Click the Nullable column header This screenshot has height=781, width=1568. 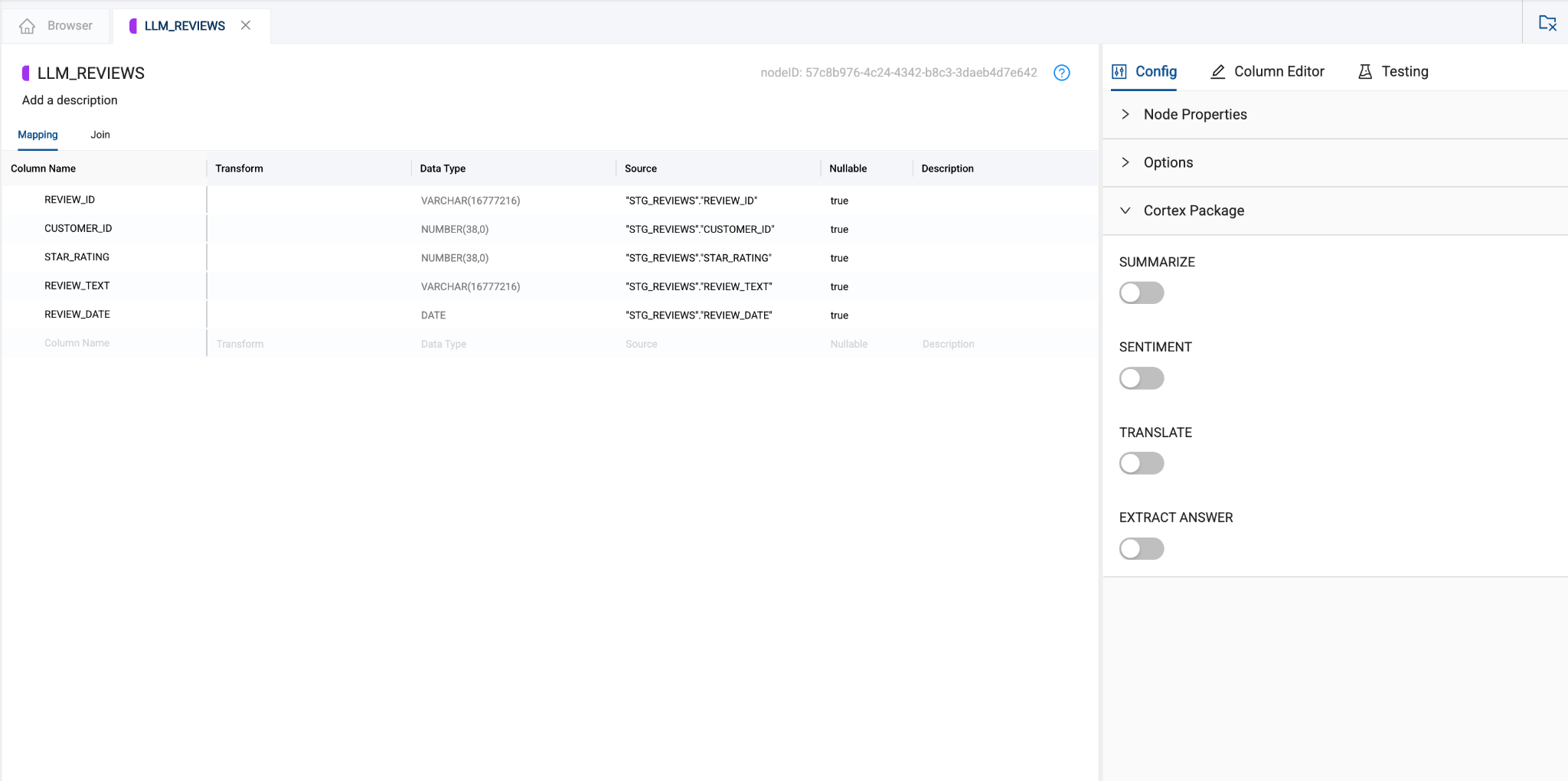pos(848,168)
